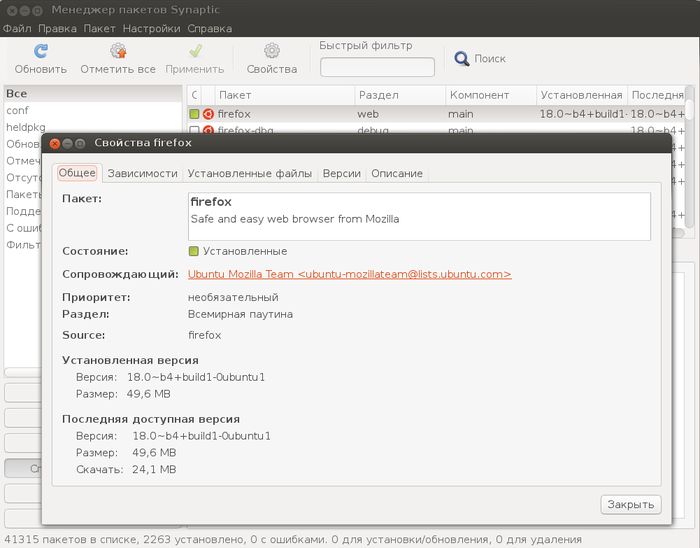Screen dimensions: 700x548
Task: Click the status bar package count text
Action: 292,540
